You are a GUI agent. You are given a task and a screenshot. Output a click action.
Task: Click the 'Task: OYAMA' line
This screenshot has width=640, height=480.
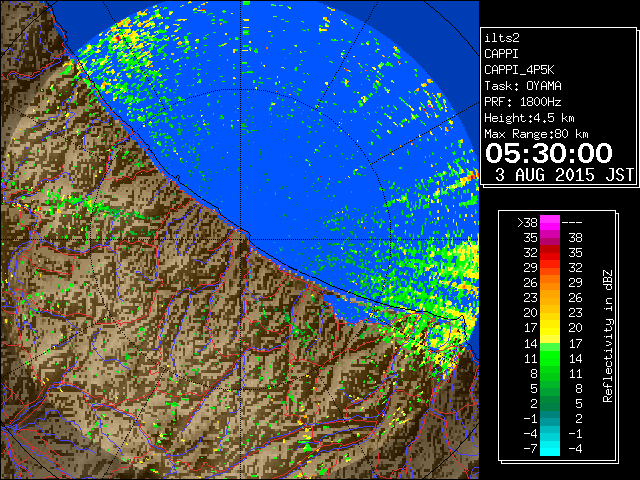(523, 86)
